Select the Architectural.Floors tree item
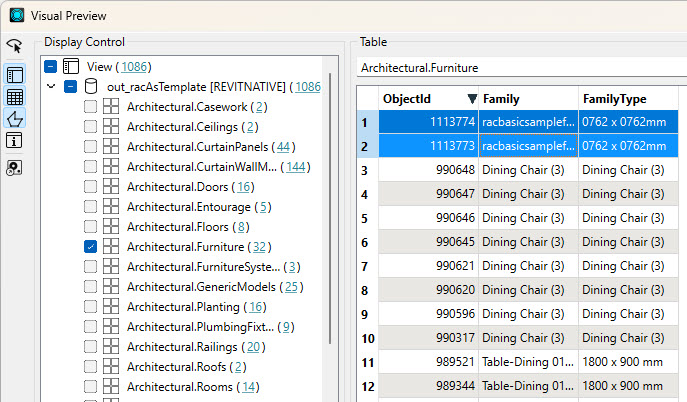687x402 pixels. click(188, 227)
